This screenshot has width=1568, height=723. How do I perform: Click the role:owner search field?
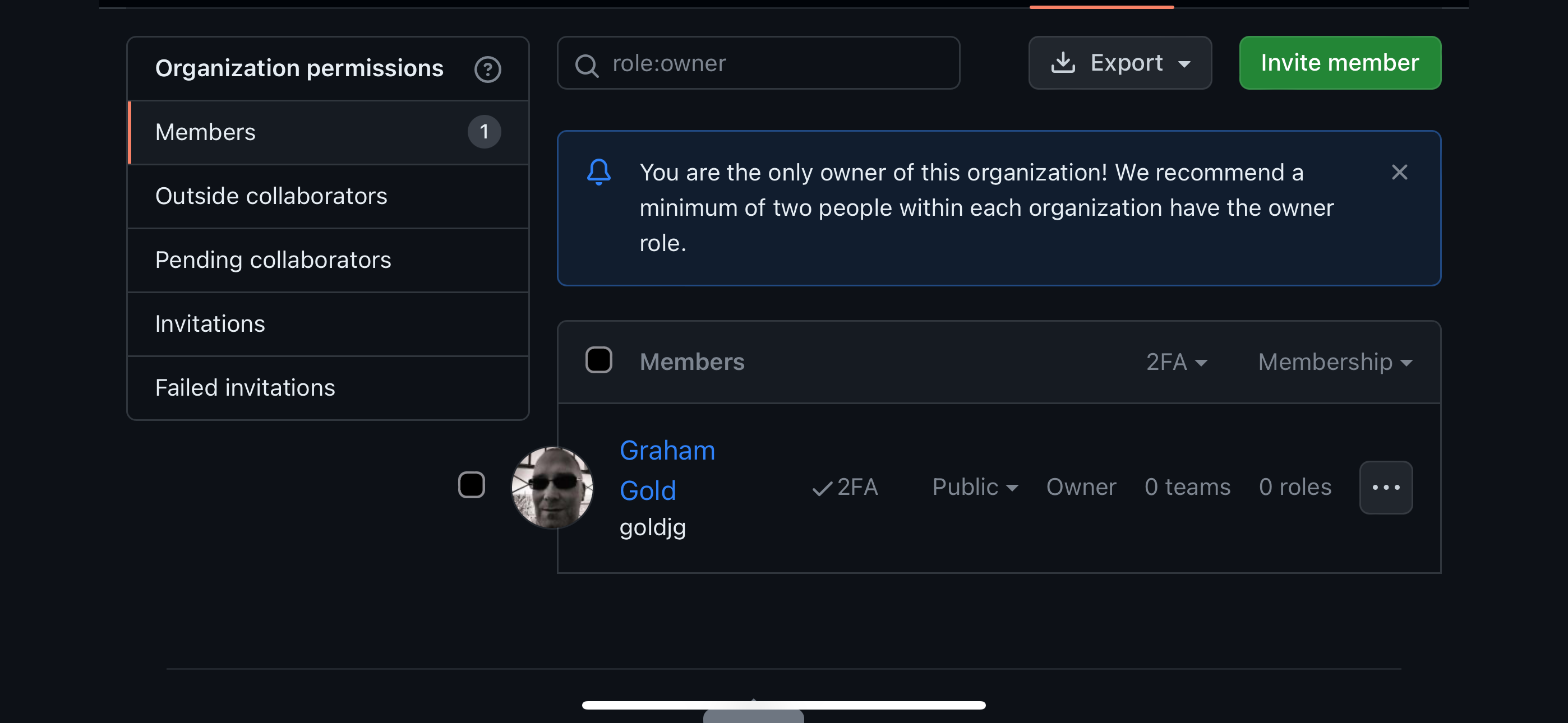pos(758,63)
